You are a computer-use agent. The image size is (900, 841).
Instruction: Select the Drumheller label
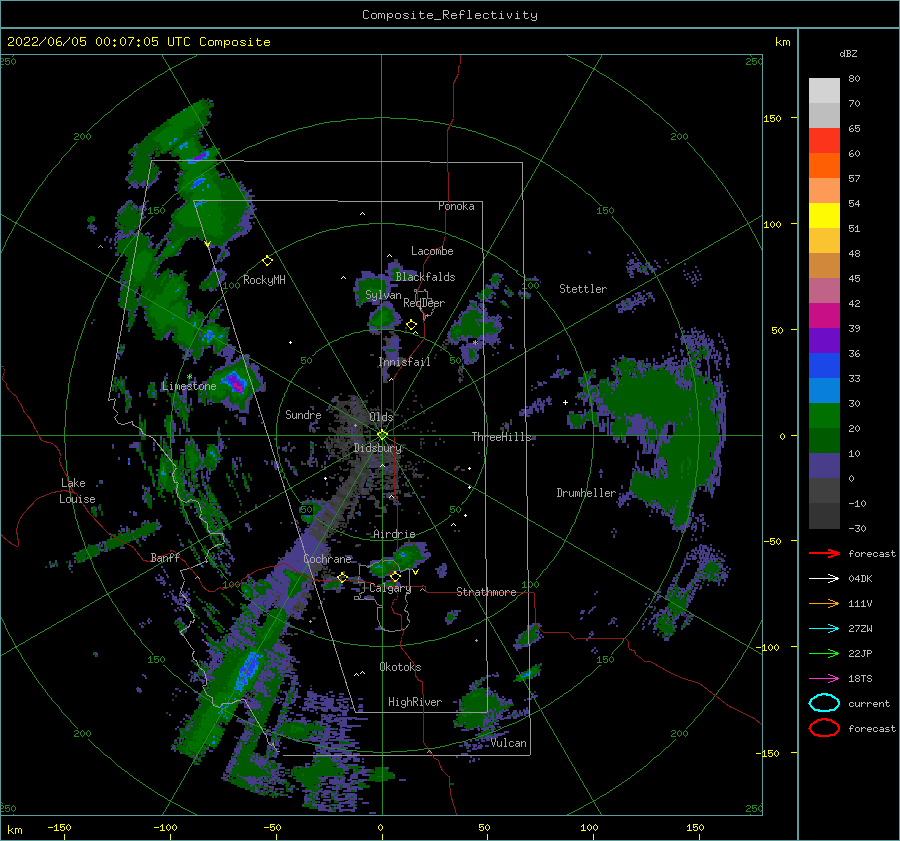coord(586,493)
